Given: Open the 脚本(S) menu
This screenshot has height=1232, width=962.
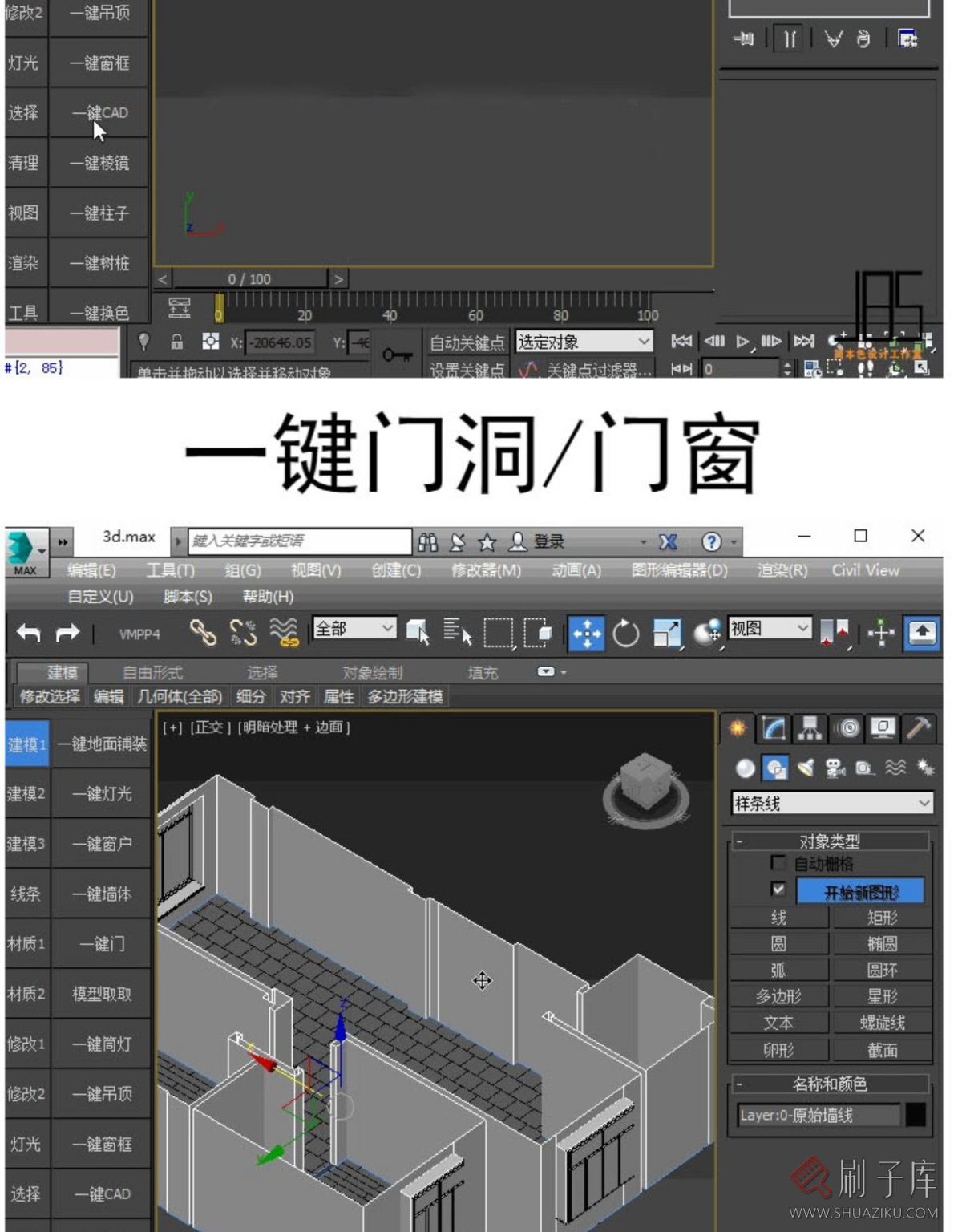Looking at the screenshot, I should [188, 597].
